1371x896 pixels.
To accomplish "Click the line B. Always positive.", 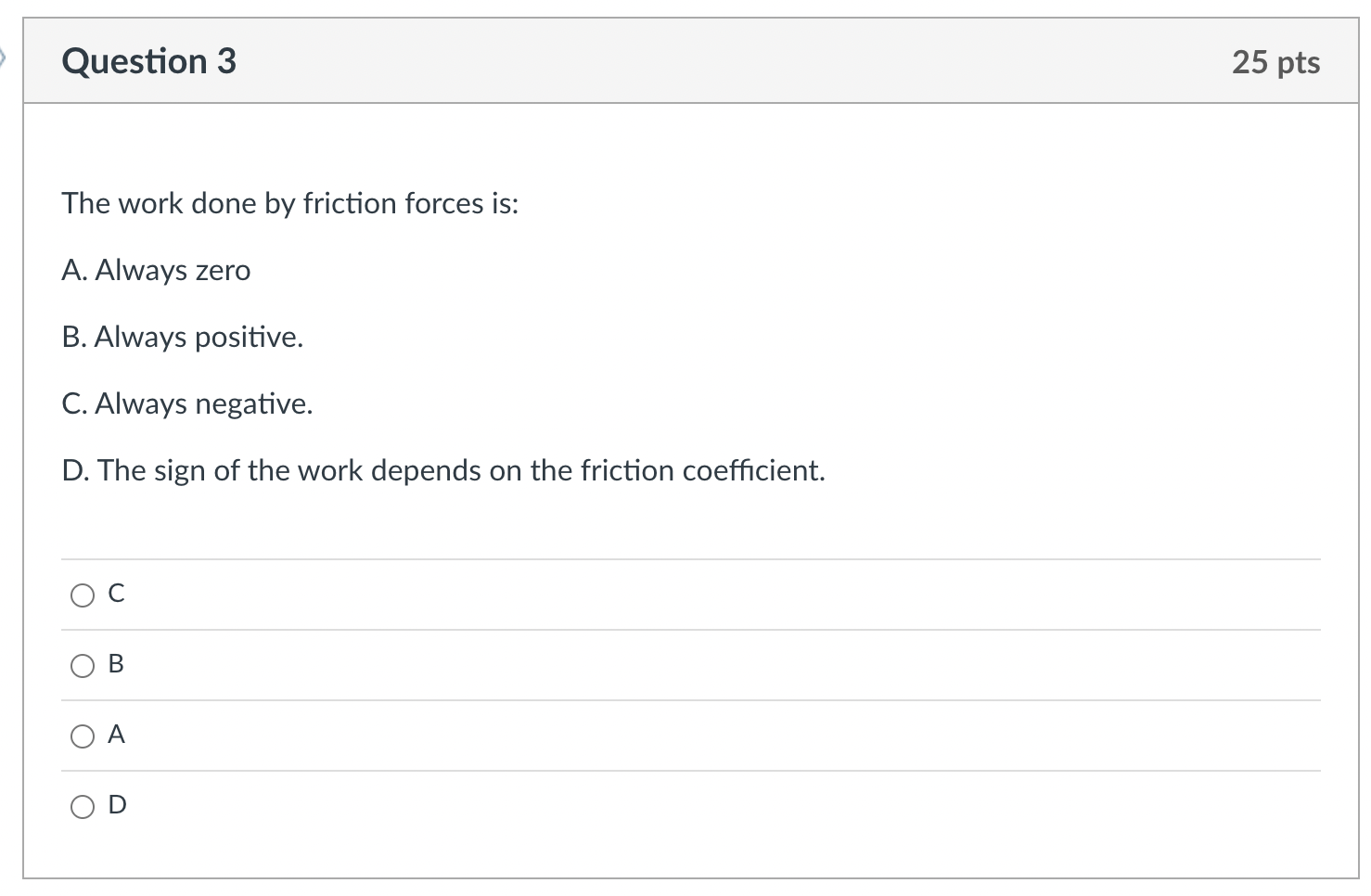I will 183,337.
